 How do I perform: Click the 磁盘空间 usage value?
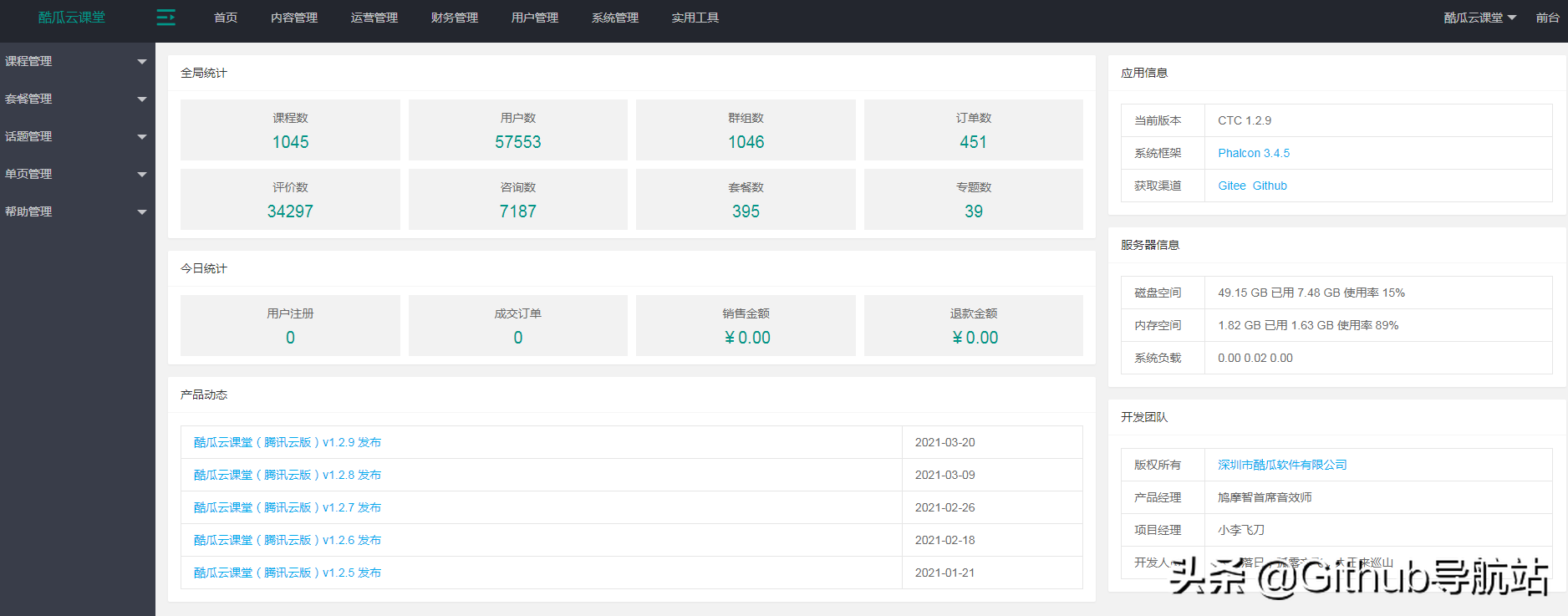point(1311,293)
